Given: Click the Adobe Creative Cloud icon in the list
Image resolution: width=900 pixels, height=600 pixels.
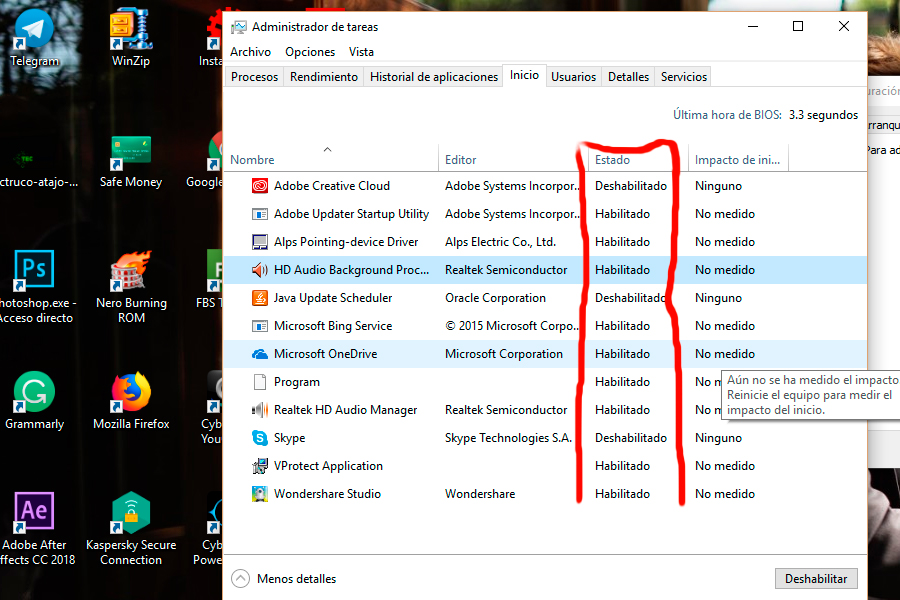Looking at the screenshot, I should 260,185.
